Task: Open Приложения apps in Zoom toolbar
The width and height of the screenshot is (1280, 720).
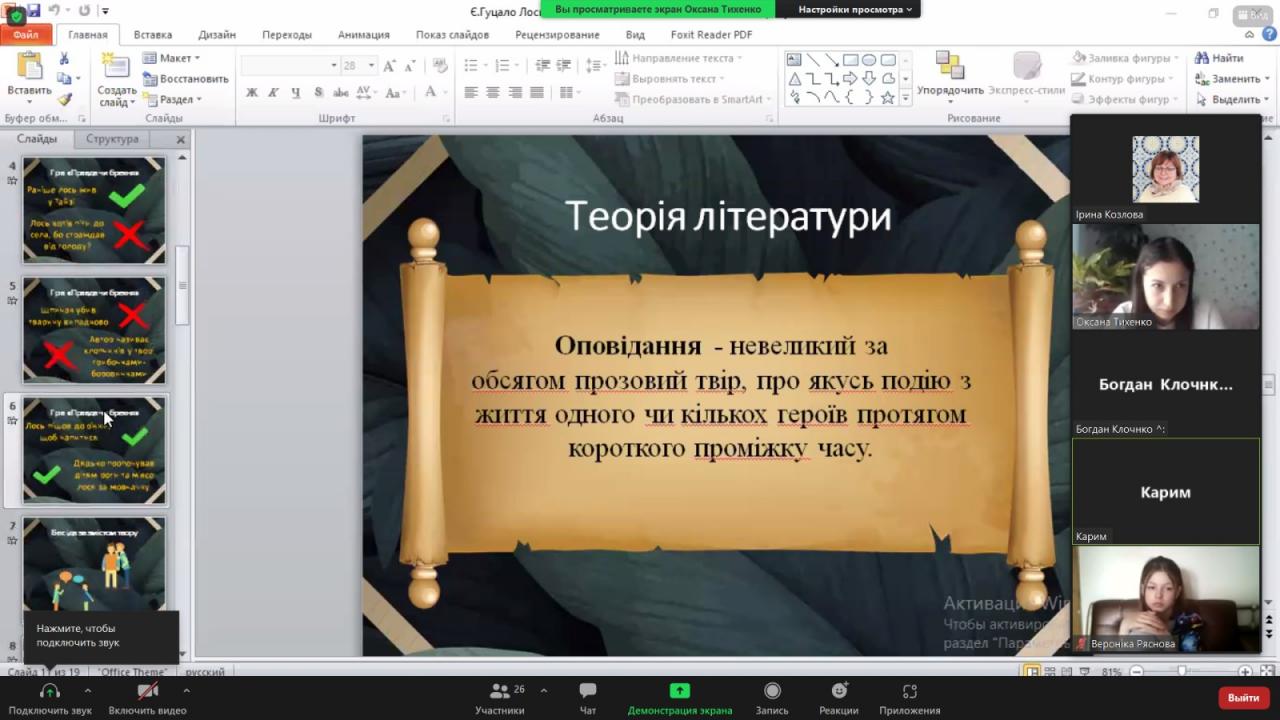Action: [909, 697]
